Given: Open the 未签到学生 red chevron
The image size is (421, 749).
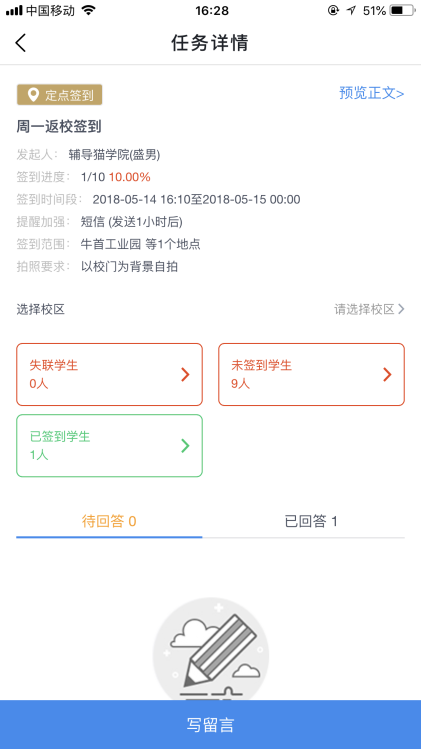Looking at the screenshot, I should click(388, 375).
